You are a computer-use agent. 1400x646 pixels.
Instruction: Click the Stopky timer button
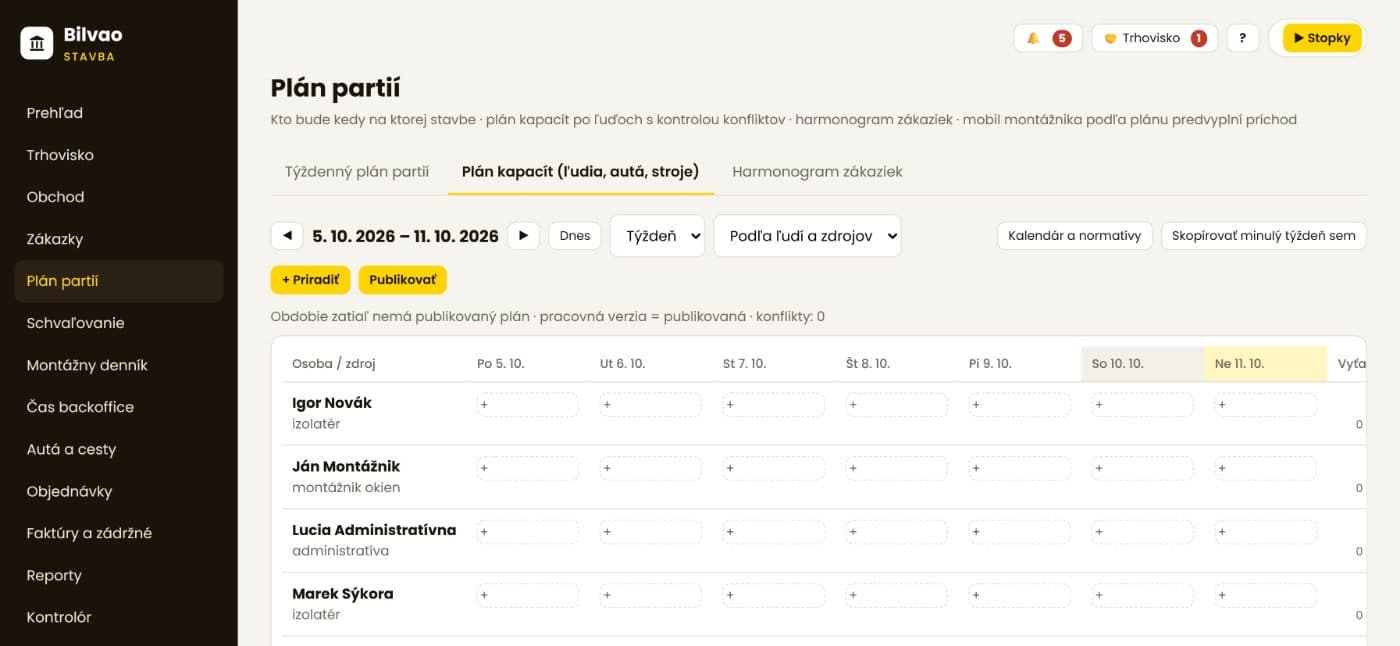coord(1322,38)
